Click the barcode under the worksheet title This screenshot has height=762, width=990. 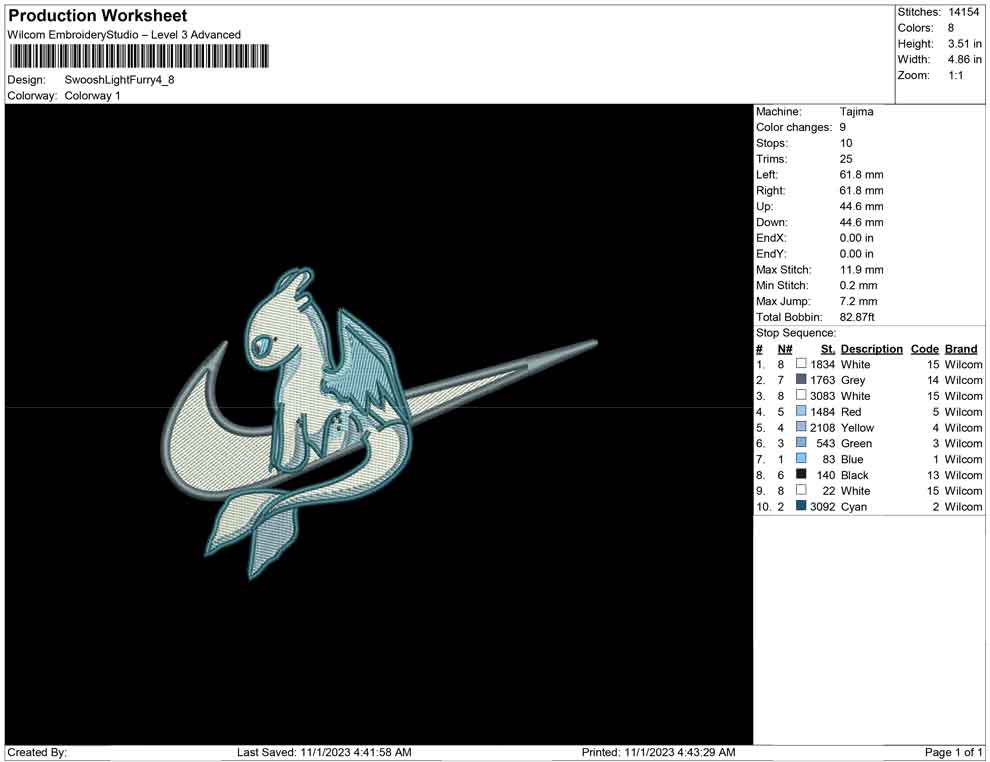pos(139,57)
